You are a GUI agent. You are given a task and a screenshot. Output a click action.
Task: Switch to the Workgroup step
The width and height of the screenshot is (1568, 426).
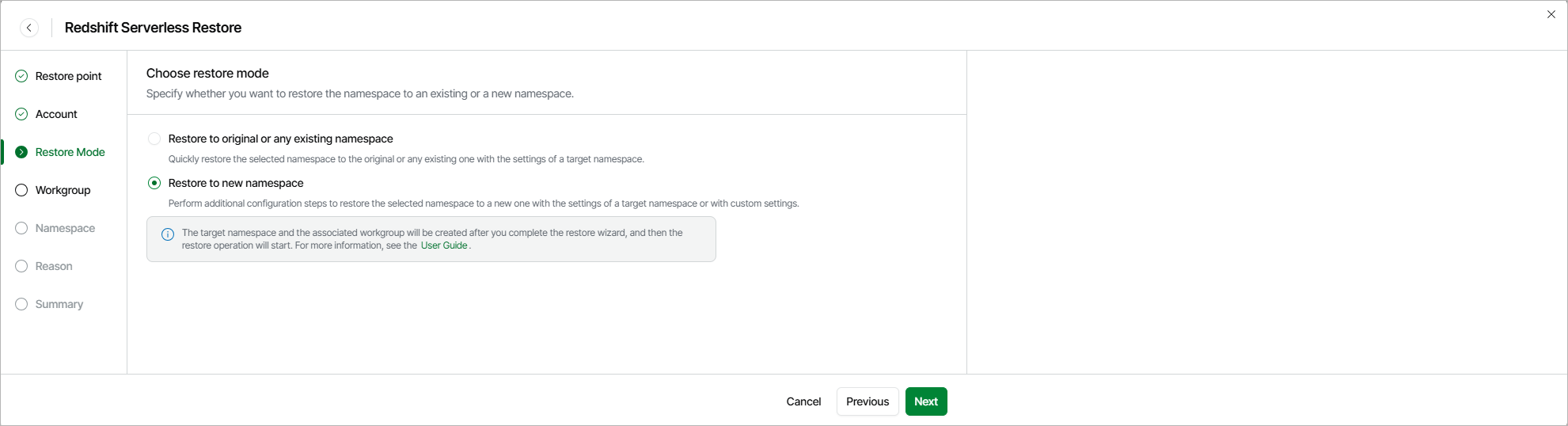pos(63,190)
